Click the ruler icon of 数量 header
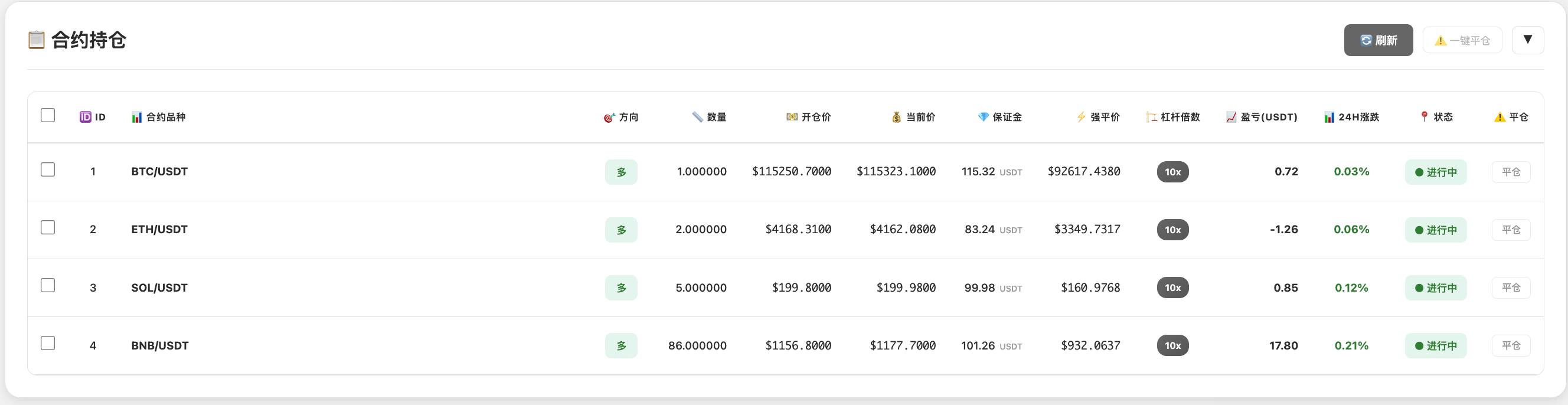This screenshot has height=405, width=1568. click(698, 117)
